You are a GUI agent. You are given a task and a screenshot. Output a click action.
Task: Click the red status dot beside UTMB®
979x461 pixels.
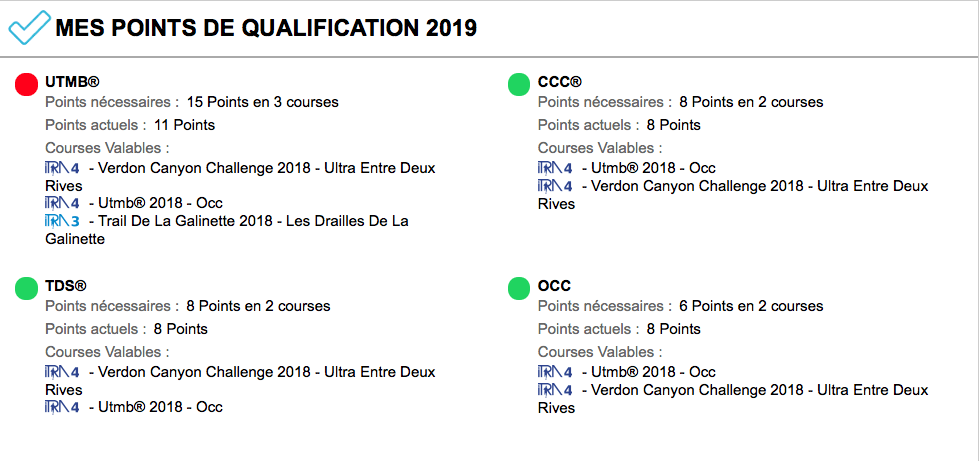click(27, 84)
